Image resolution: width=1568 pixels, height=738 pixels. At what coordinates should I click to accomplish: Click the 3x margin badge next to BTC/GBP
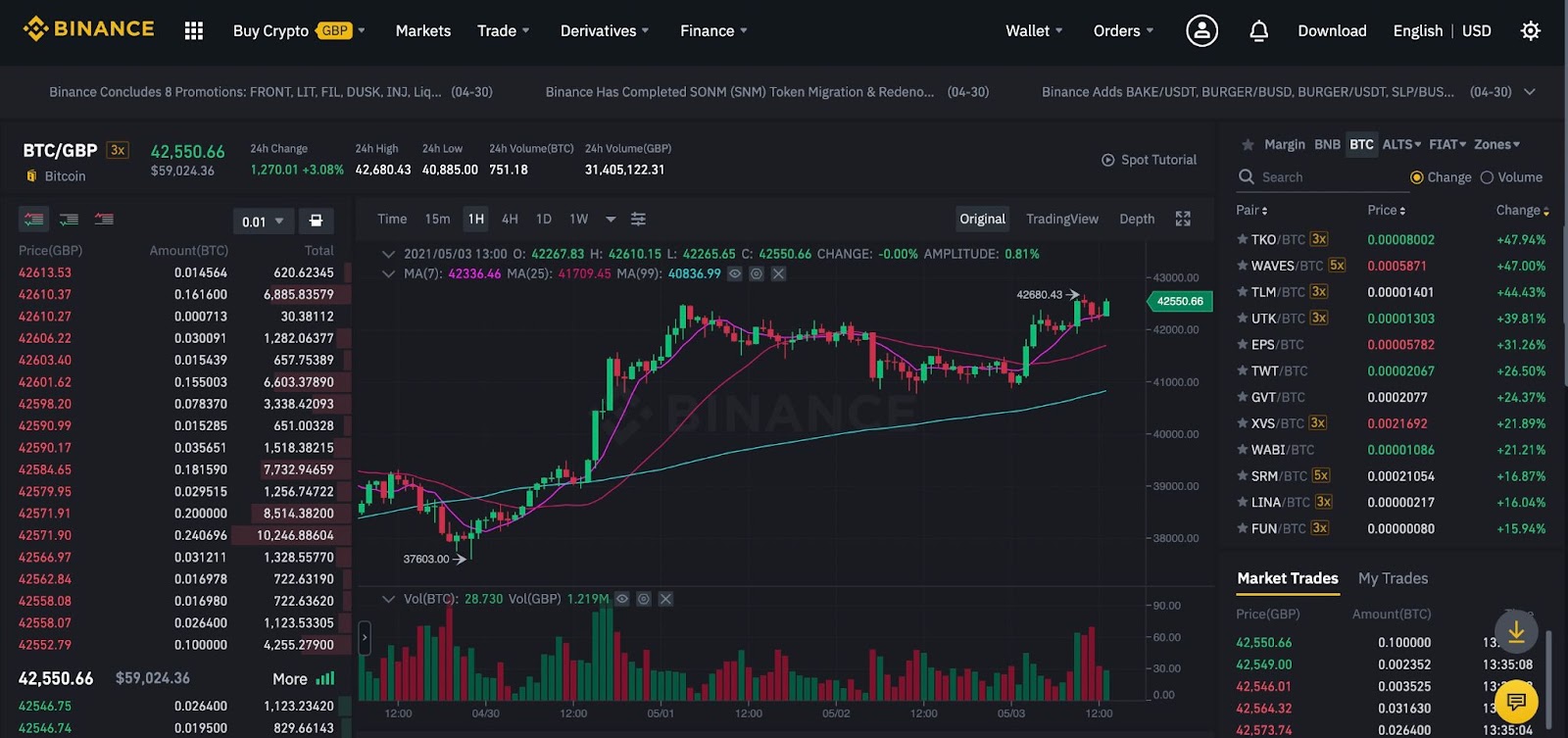tap(118, 150)
